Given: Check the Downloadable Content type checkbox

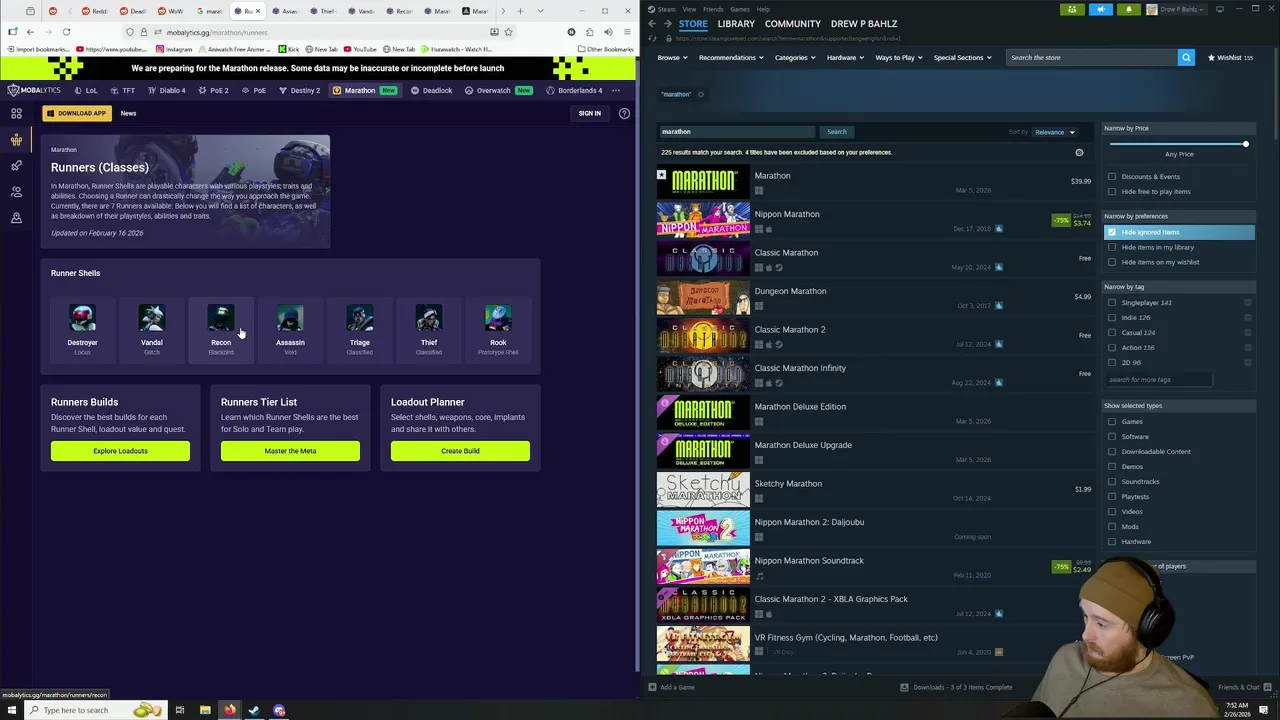Looking at the screenshot, I should 1112,451.
